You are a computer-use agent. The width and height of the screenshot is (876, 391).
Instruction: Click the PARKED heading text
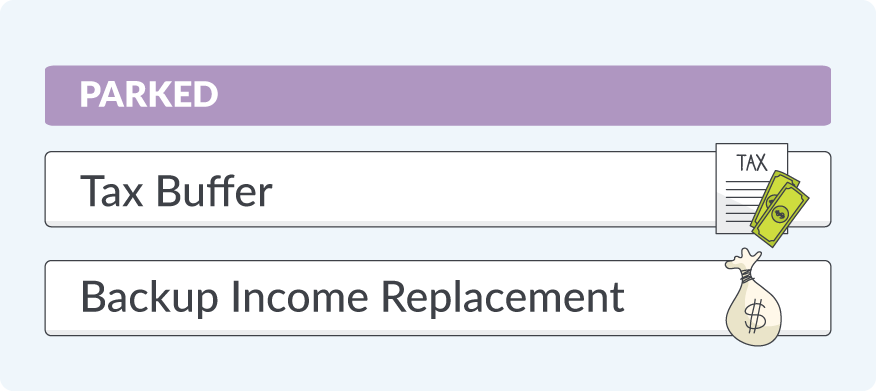149,95
